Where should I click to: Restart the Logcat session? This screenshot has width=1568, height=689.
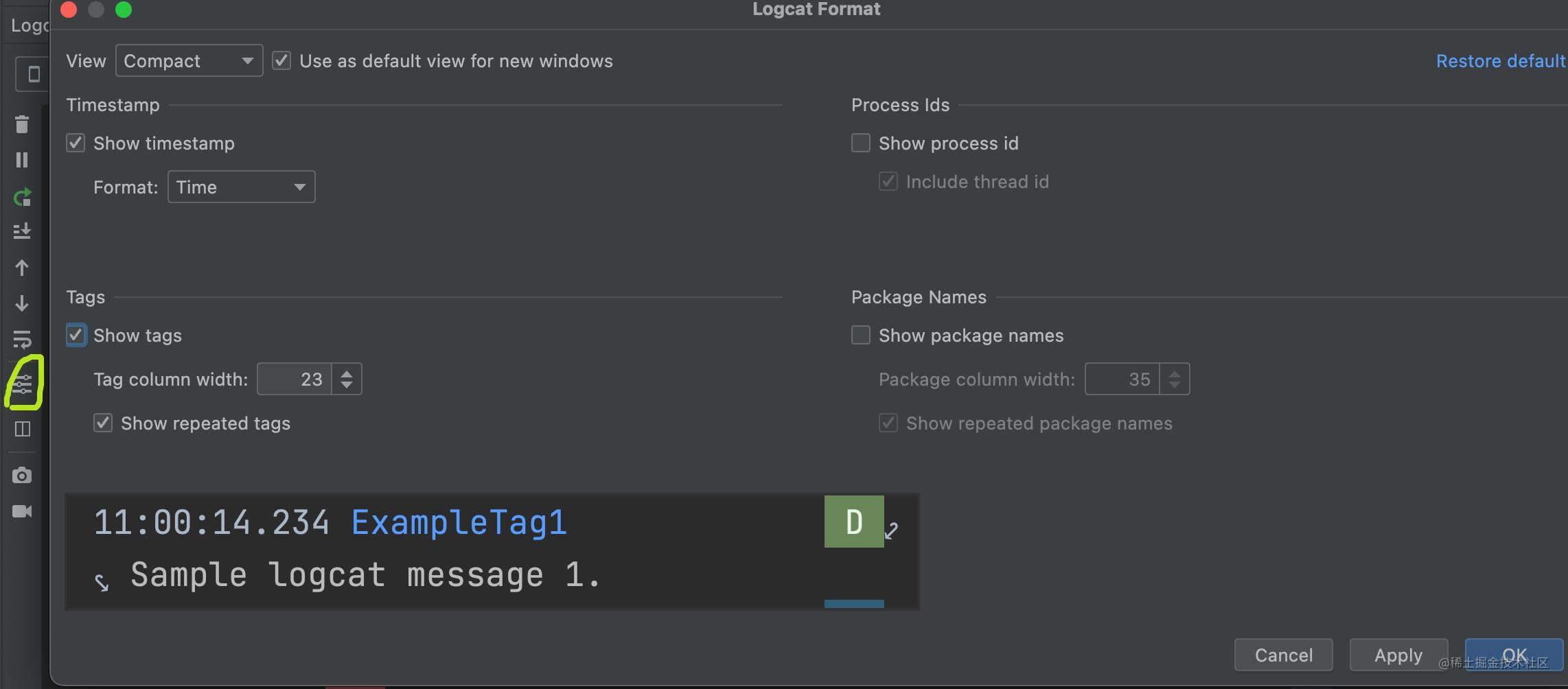(x=23, y=198)
